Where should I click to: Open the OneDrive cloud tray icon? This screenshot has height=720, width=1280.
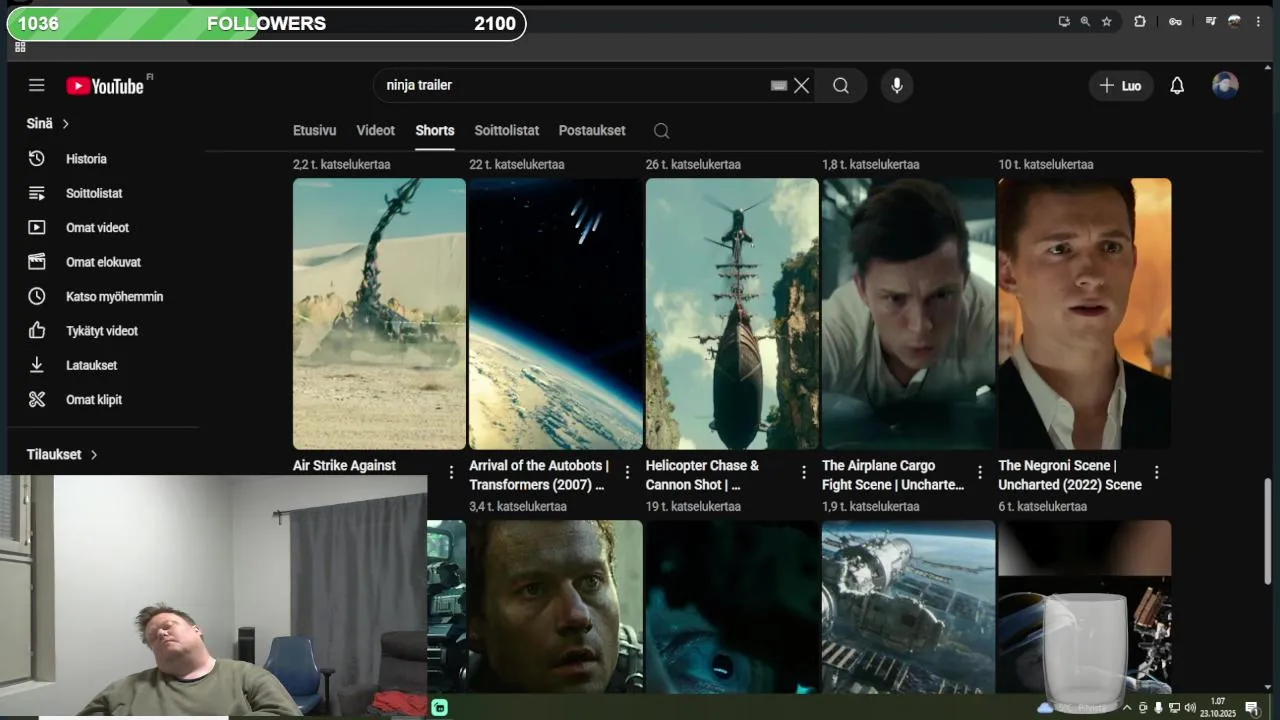coord(1046,708)
